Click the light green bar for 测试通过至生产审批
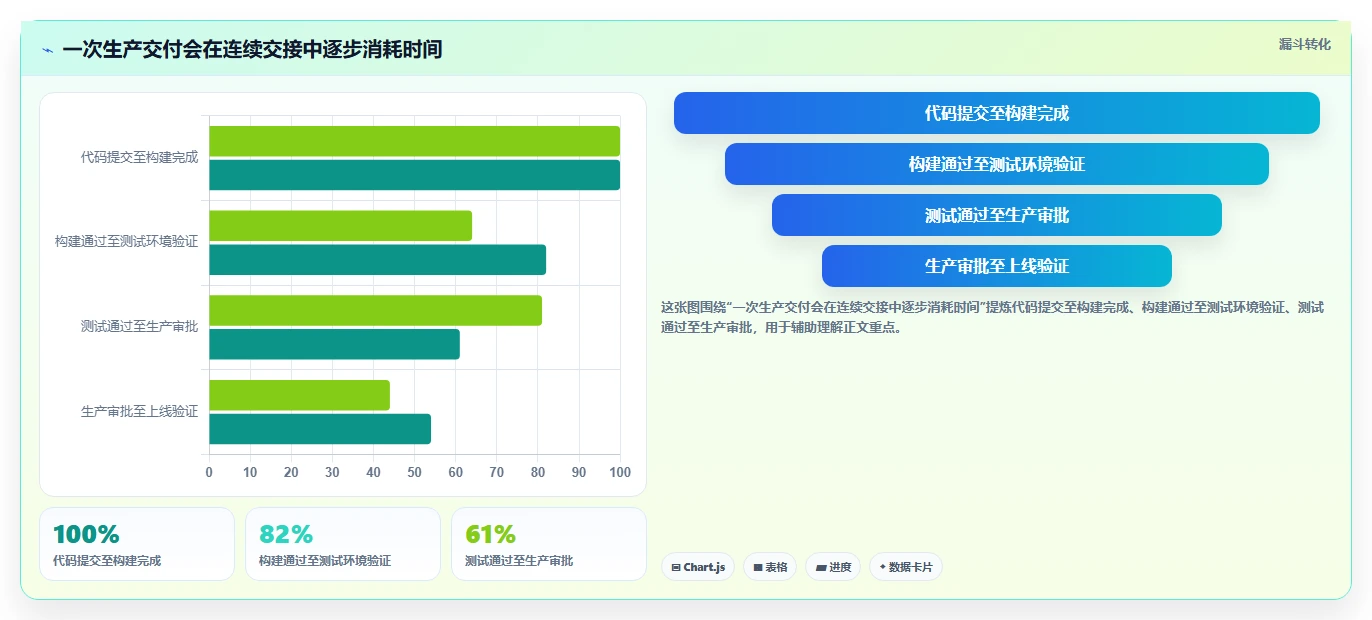This screenshot has height=620, width=1372. coord(375,310)
